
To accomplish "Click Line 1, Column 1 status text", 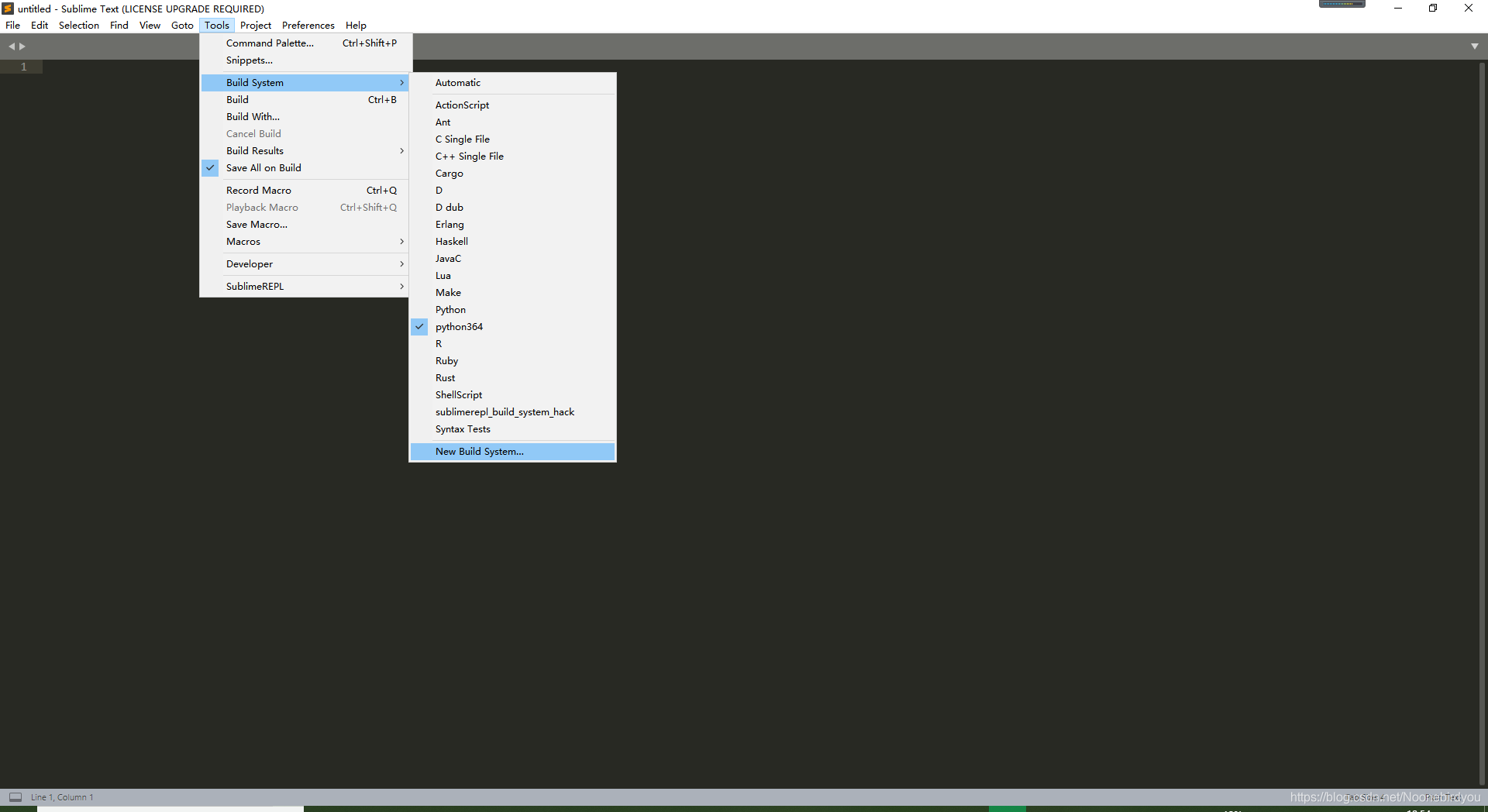I will click(62, 797).
